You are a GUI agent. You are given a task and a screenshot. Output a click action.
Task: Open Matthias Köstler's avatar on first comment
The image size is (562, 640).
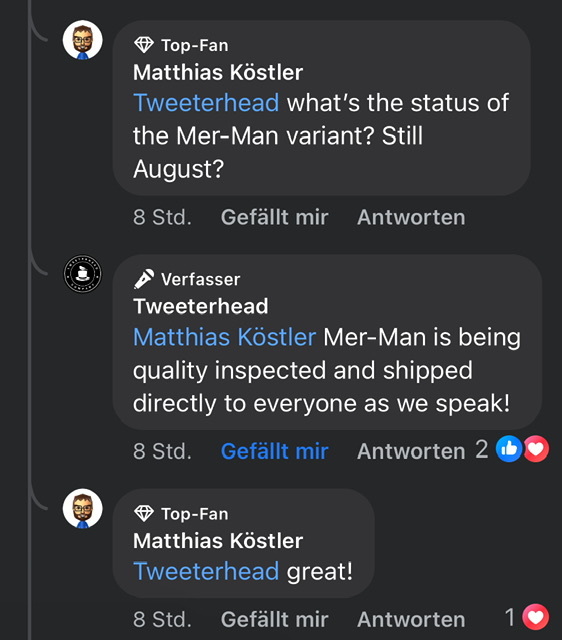click(82, 40)
